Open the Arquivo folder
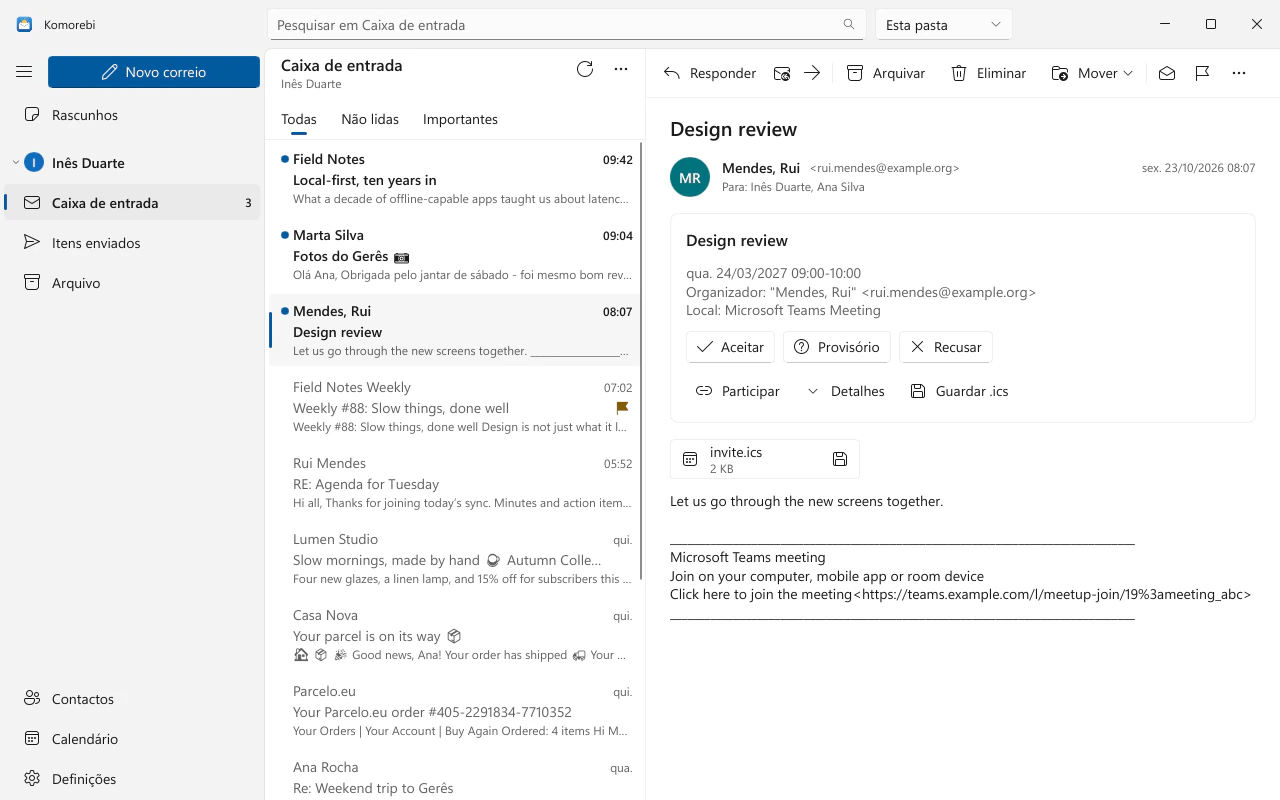Viewport: 1280px width, 800px height. click(x=132, y=283)
